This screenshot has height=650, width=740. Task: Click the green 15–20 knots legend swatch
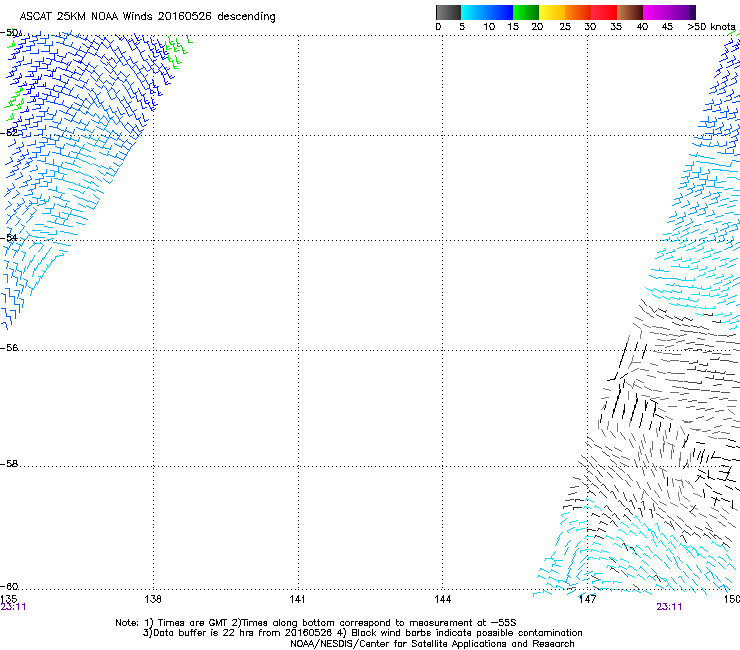click(x=526, y=12)
